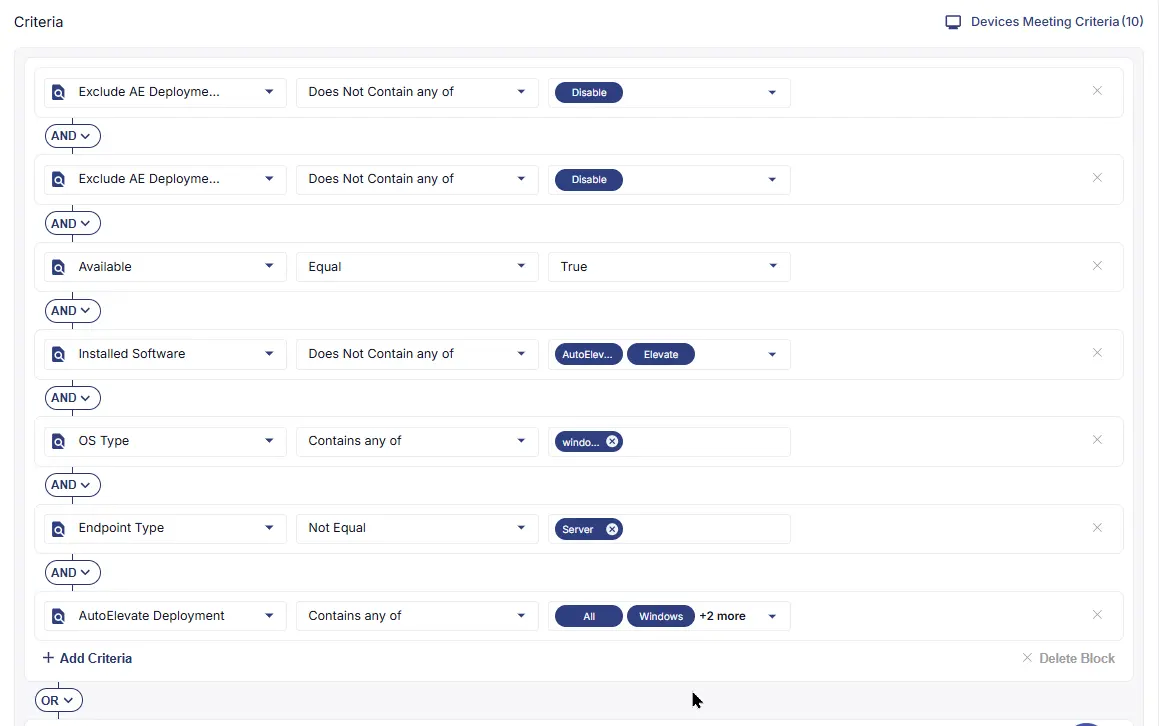Image resolution: width=1159 pixels, height=726 pixels.
Task: Open the True value dropdown
Action: click(x=669, y=267)
